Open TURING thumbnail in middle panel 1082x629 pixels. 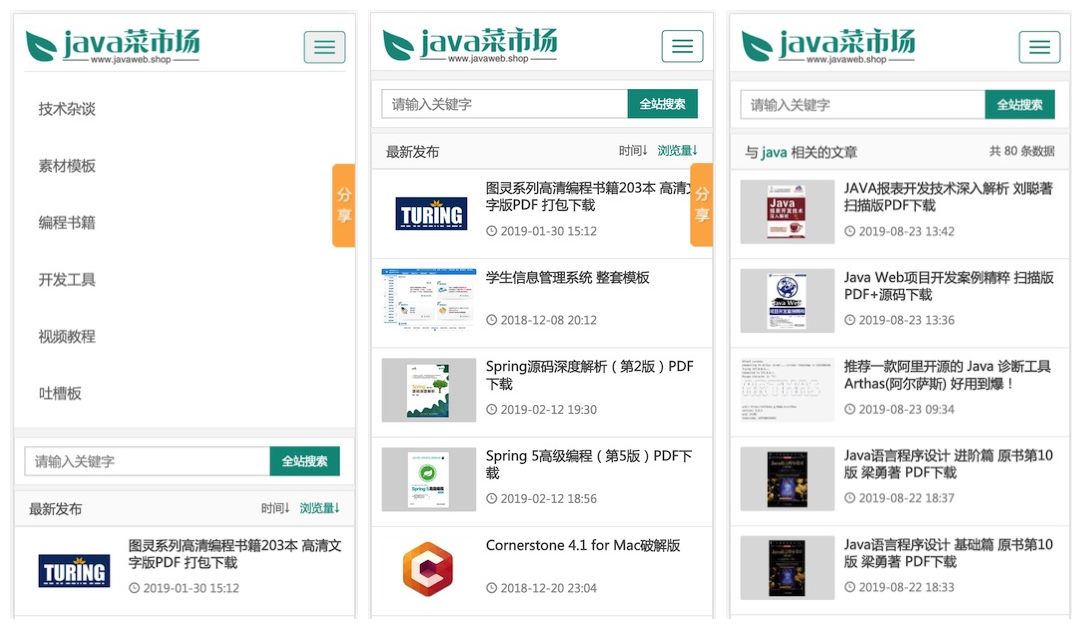pyautogui.click(x=431, y=214)
